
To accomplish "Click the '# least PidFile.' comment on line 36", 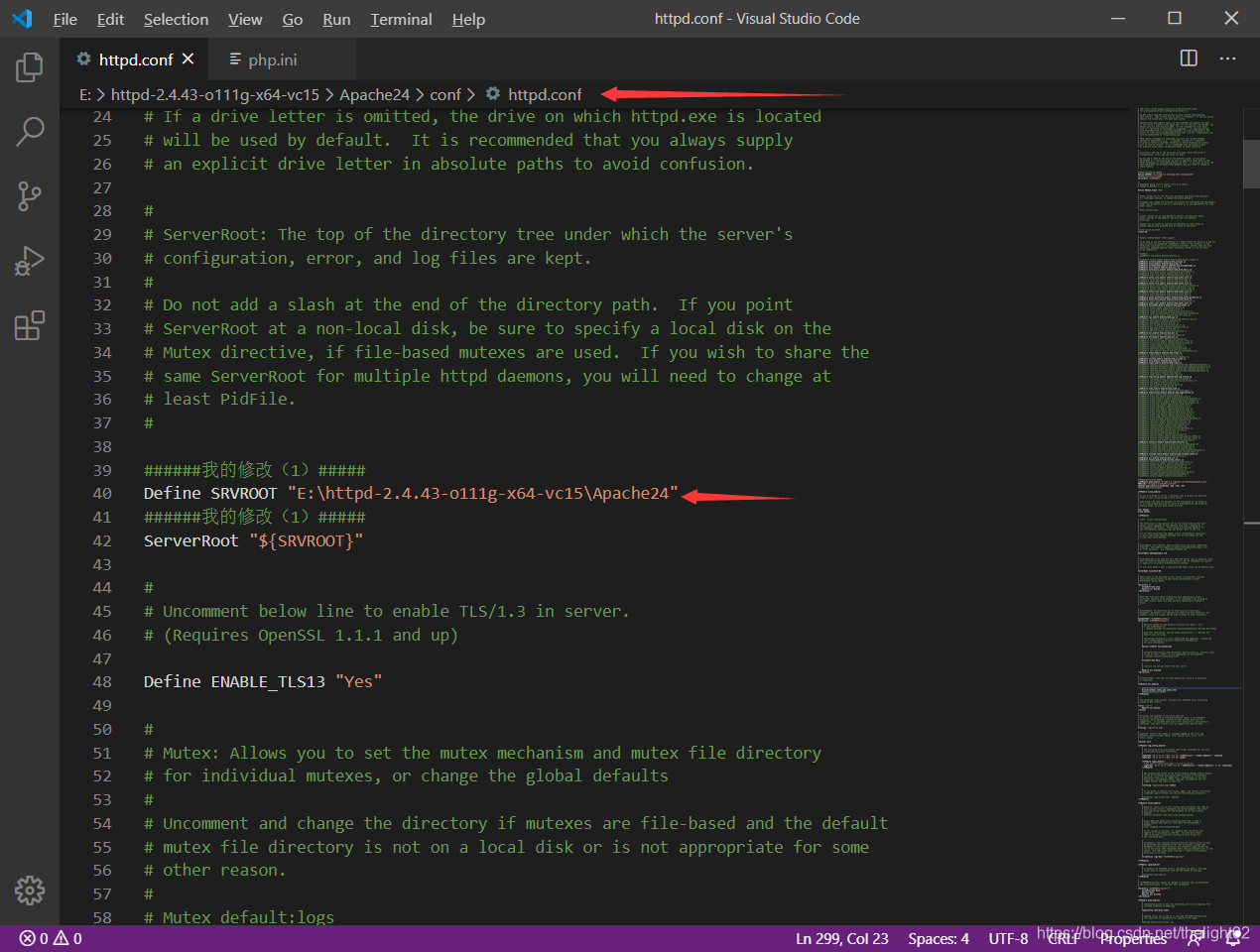I will point(219,400).
